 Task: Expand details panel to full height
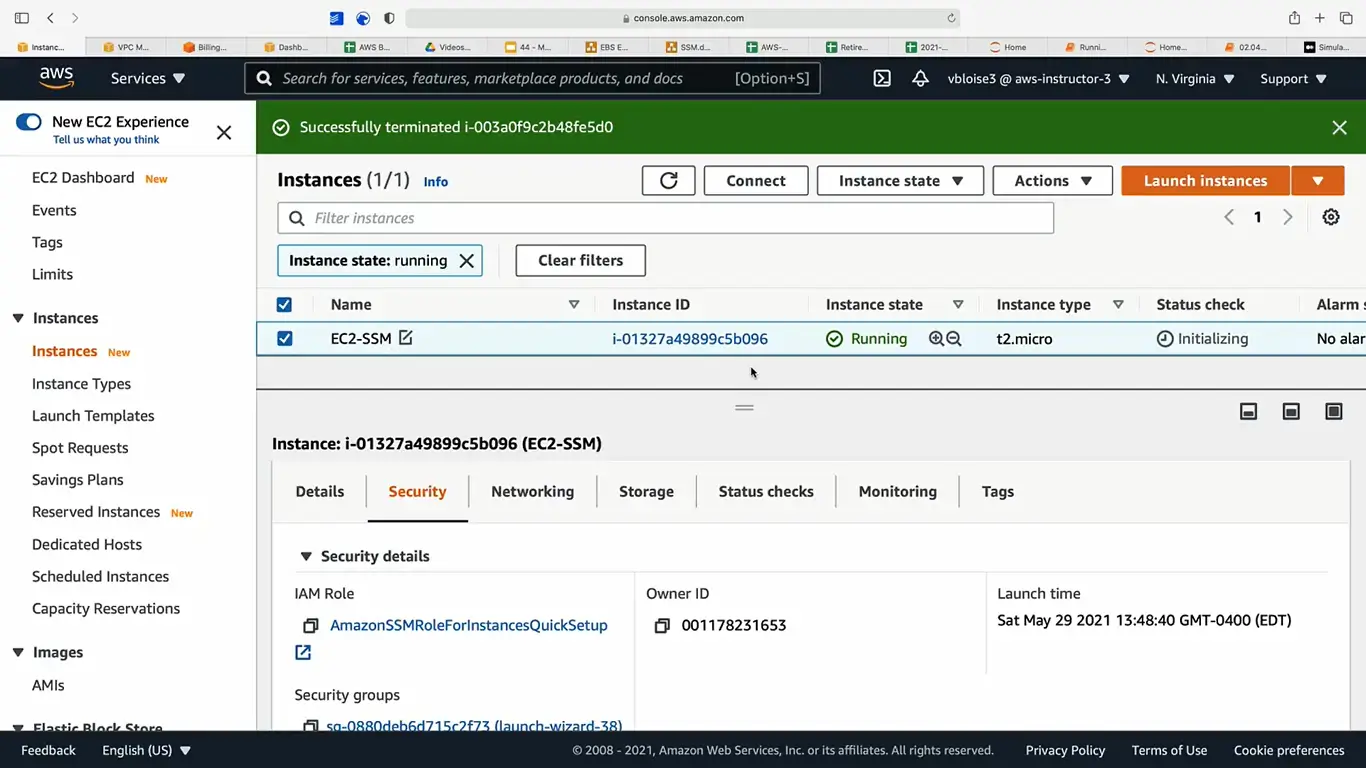pos(1334,411)
